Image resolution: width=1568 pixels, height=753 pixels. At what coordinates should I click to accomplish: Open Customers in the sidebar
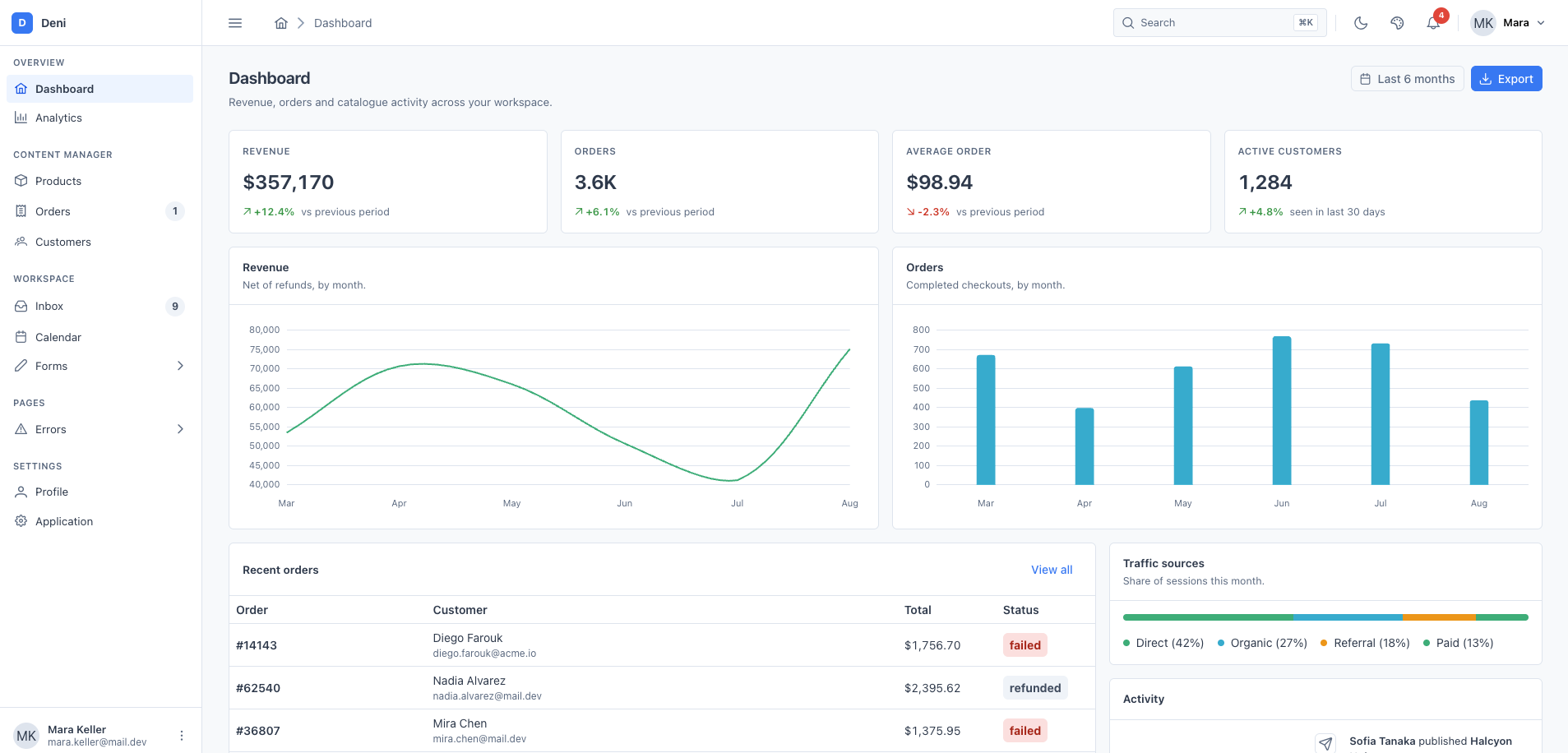click(x=100, y=242)
